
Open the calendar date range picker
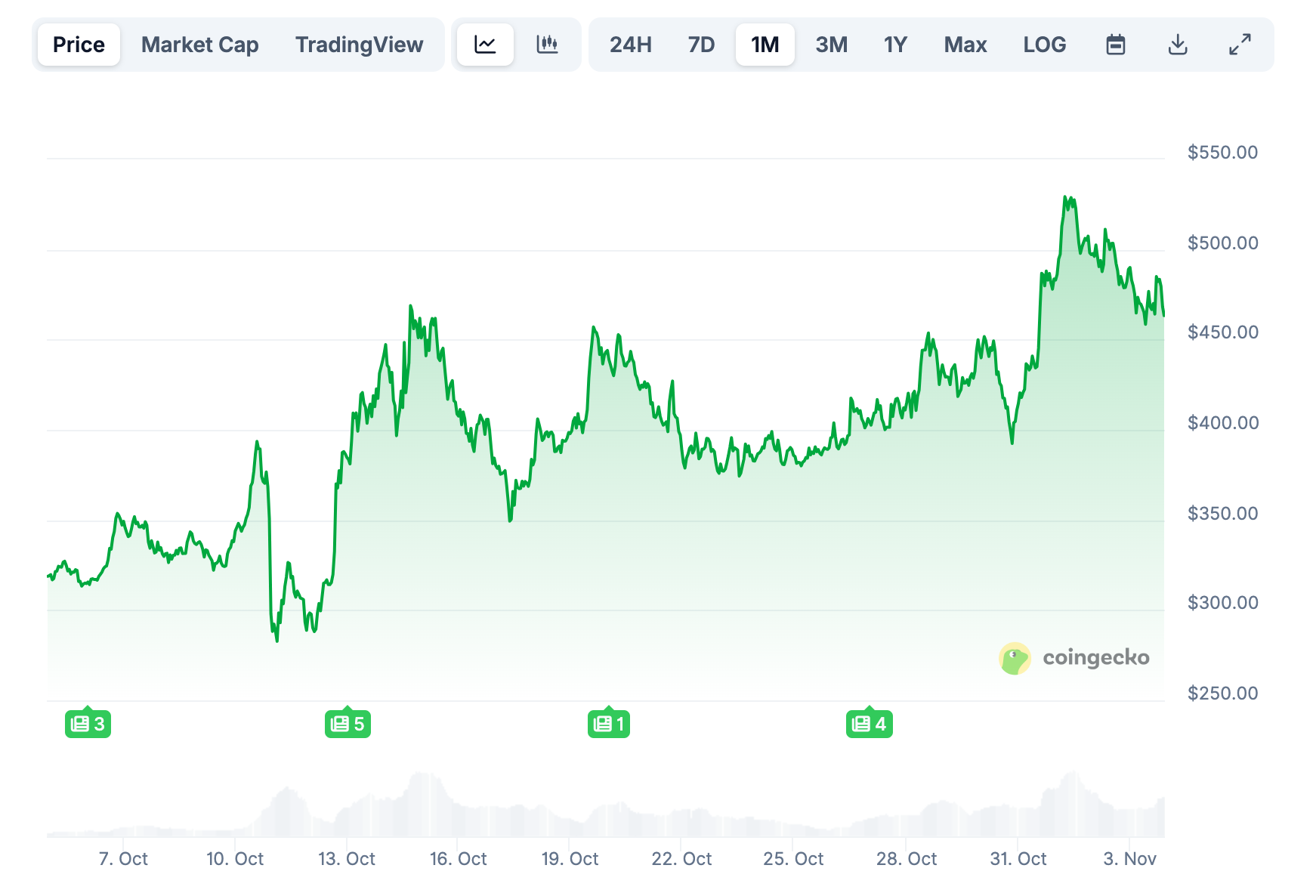click(1115, 45)
